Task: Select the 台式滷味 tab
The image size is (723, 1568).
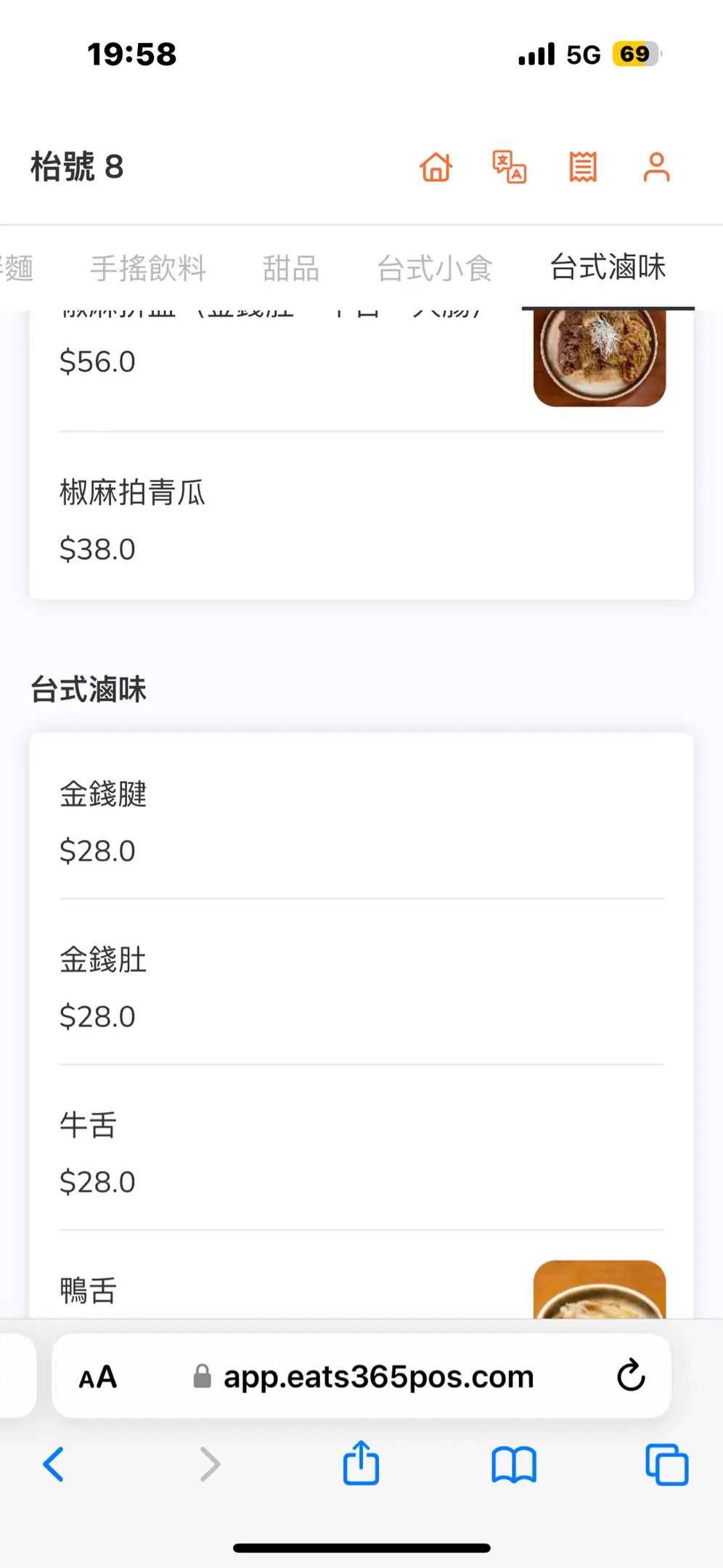Action: tap(608, 267)
